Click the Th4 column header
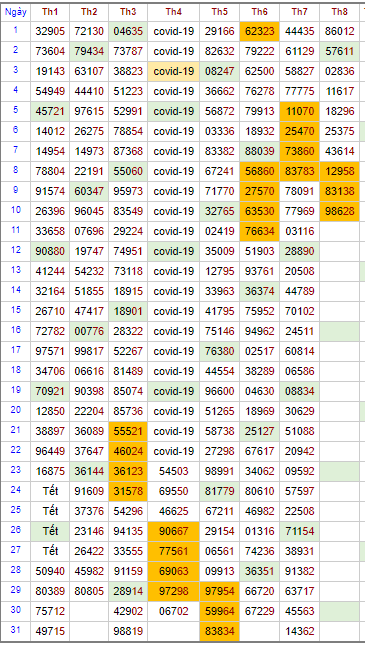 (174, 12)
